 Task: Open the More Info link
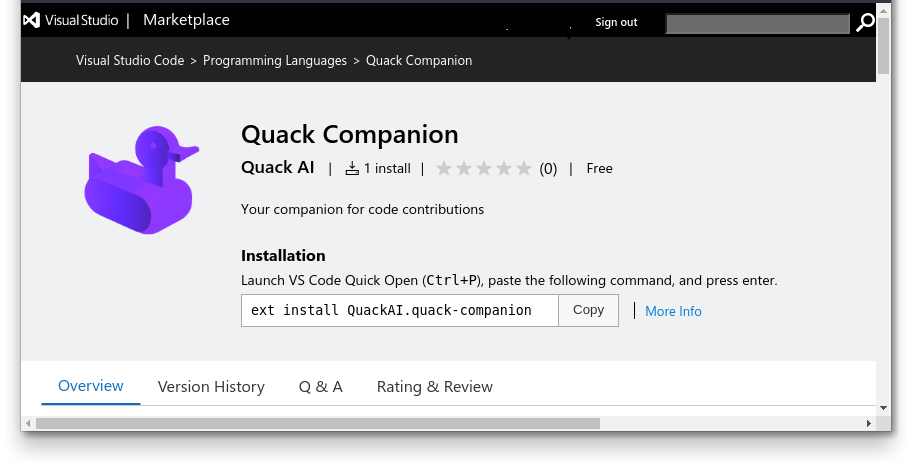click(673, 311)
